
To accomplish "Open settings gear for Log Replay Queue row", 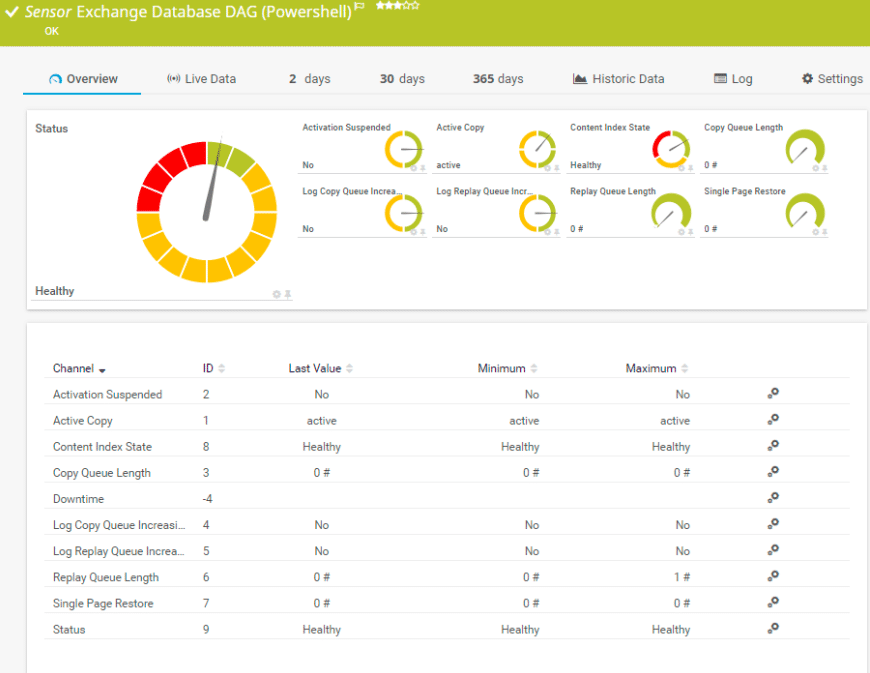I will [x=773, y=550].
